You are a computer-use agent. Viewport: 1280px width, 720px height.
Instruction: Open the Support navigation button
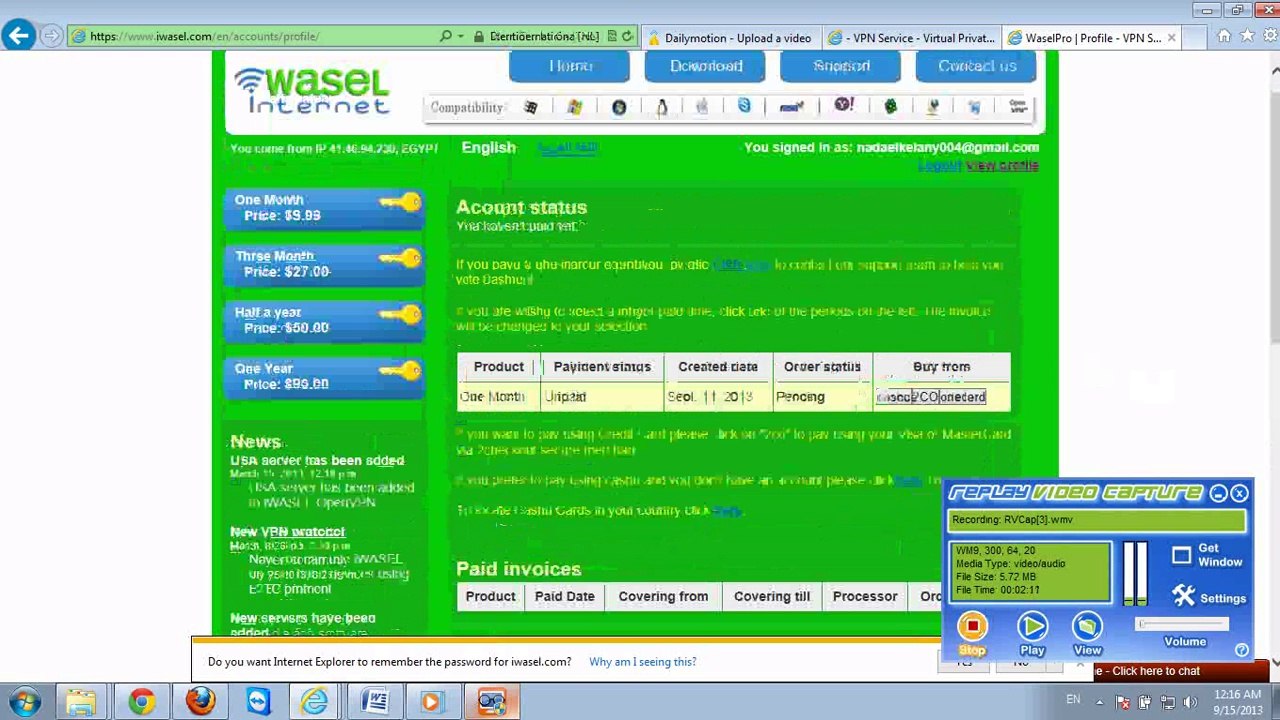tap(841, 66)
